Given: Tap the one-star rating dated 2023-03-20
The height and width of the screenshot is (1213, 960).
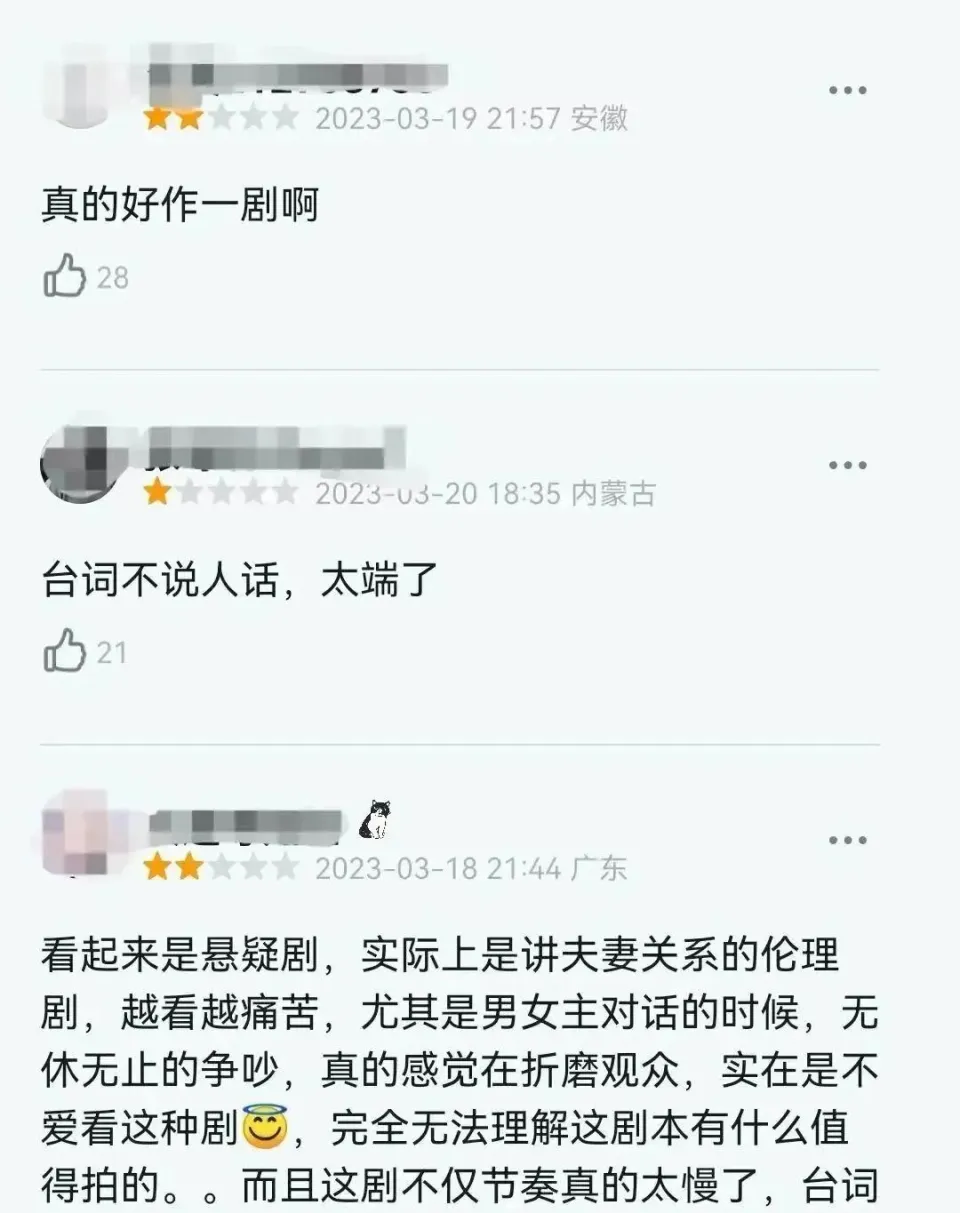Looking at the screenshot, I should tap(221, 493).
